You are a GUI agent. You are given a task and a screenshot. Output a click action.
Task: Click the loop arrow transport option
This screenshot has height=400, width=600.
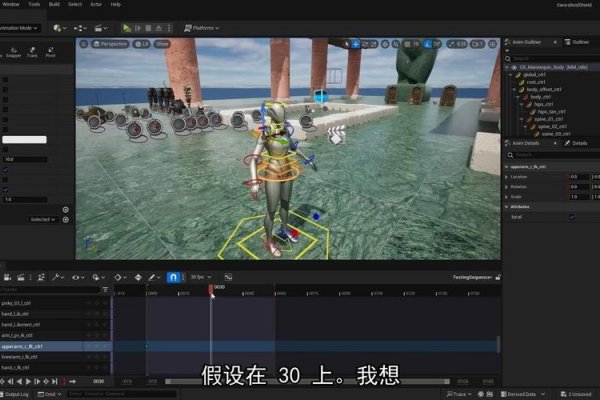pos(73,381)
